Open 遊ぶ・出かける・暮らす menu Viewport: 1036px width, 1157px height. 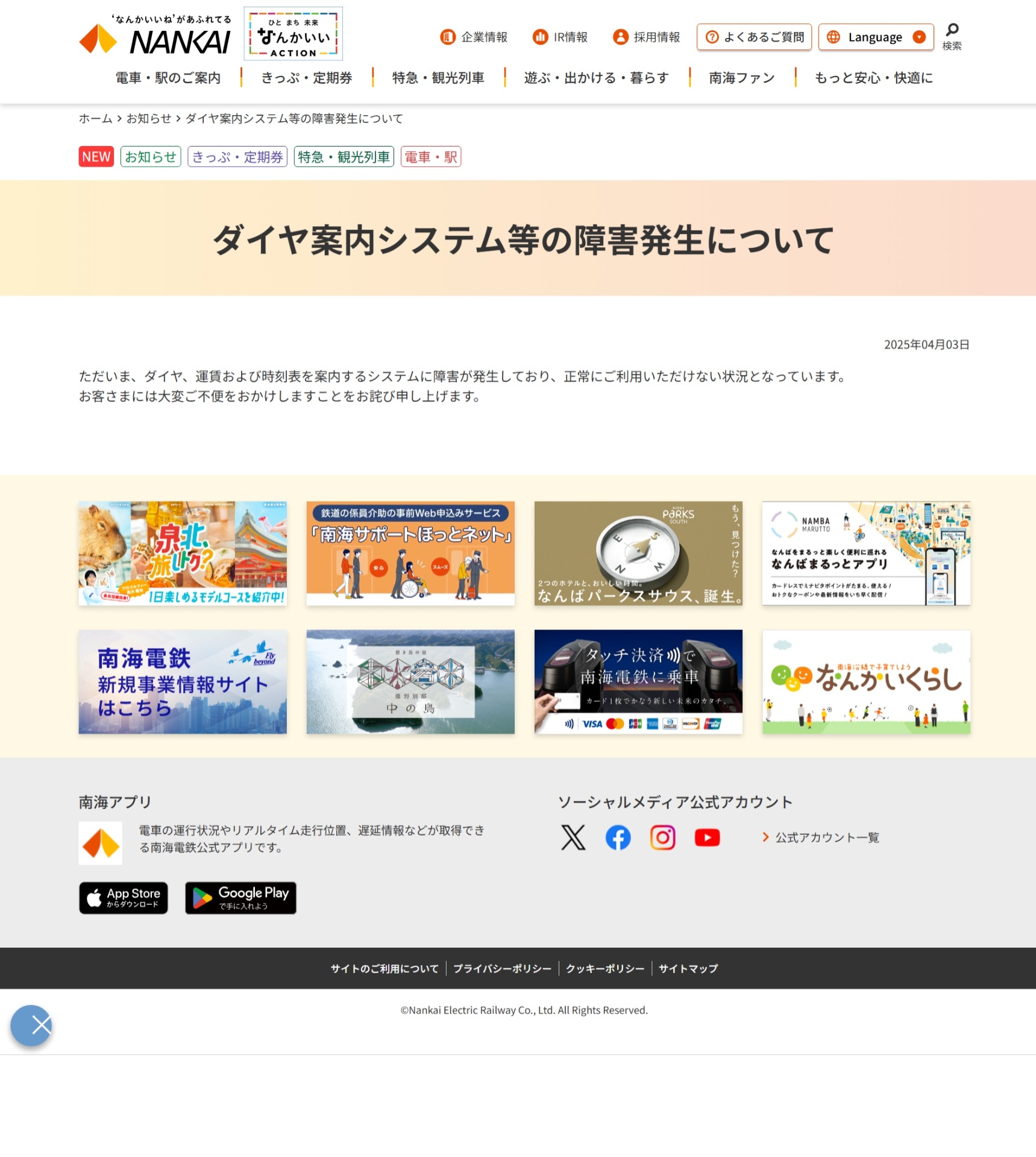(597, 78)
